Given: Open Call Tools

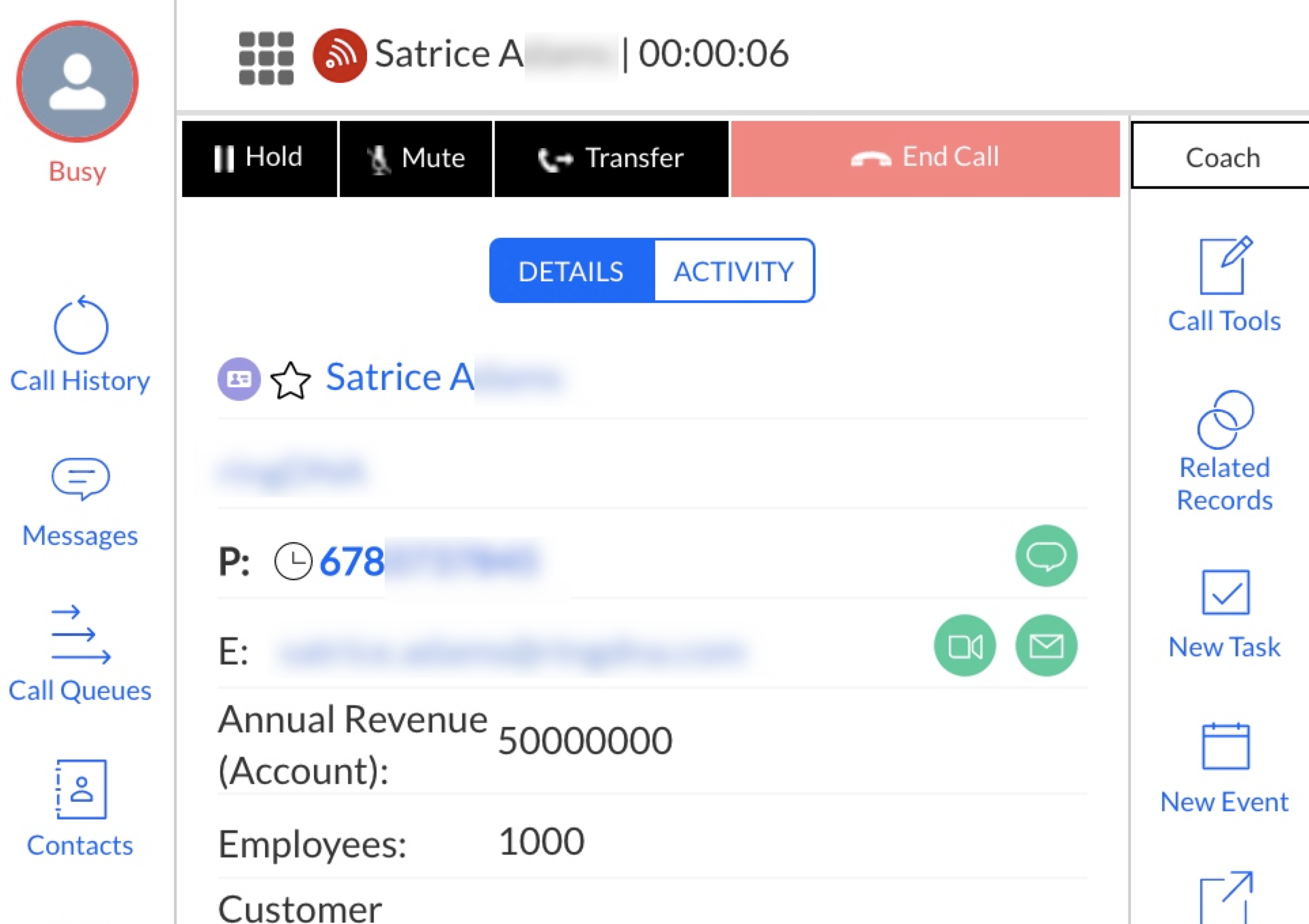Looking at the screenshot, I should point(1224,285).
